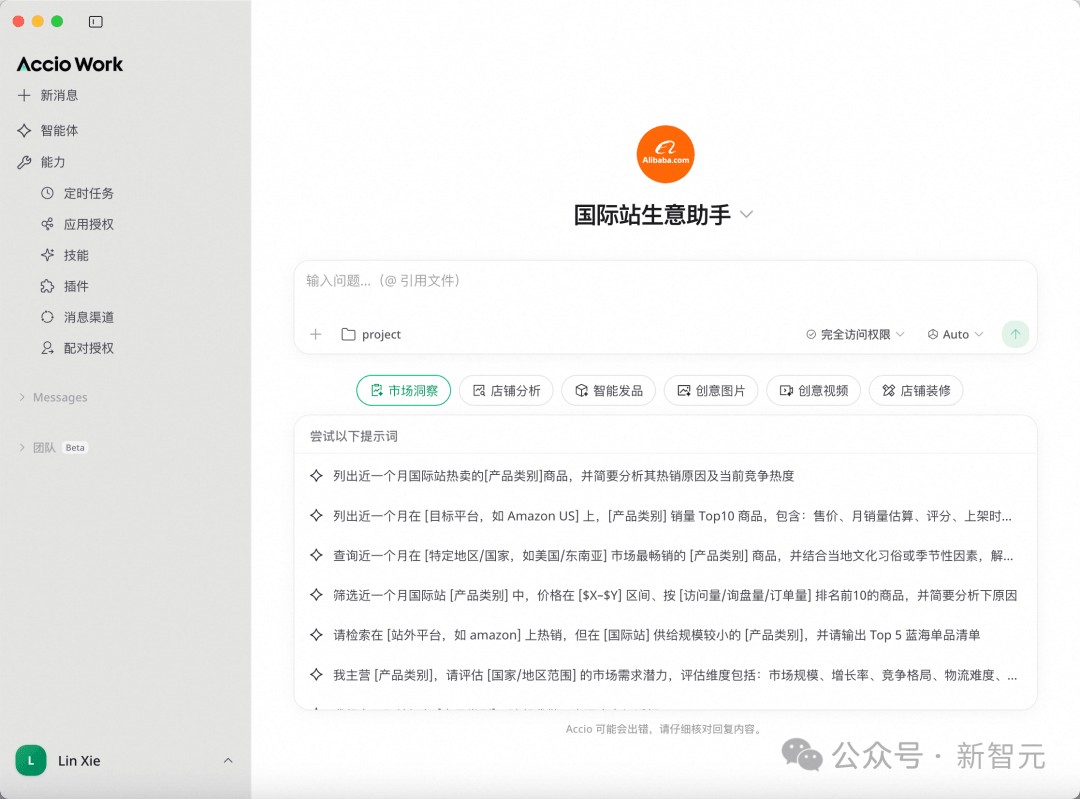Click the green send arrow button
The height and width of the screenshot is (799, 1080).
click(x=1015, y=334)
